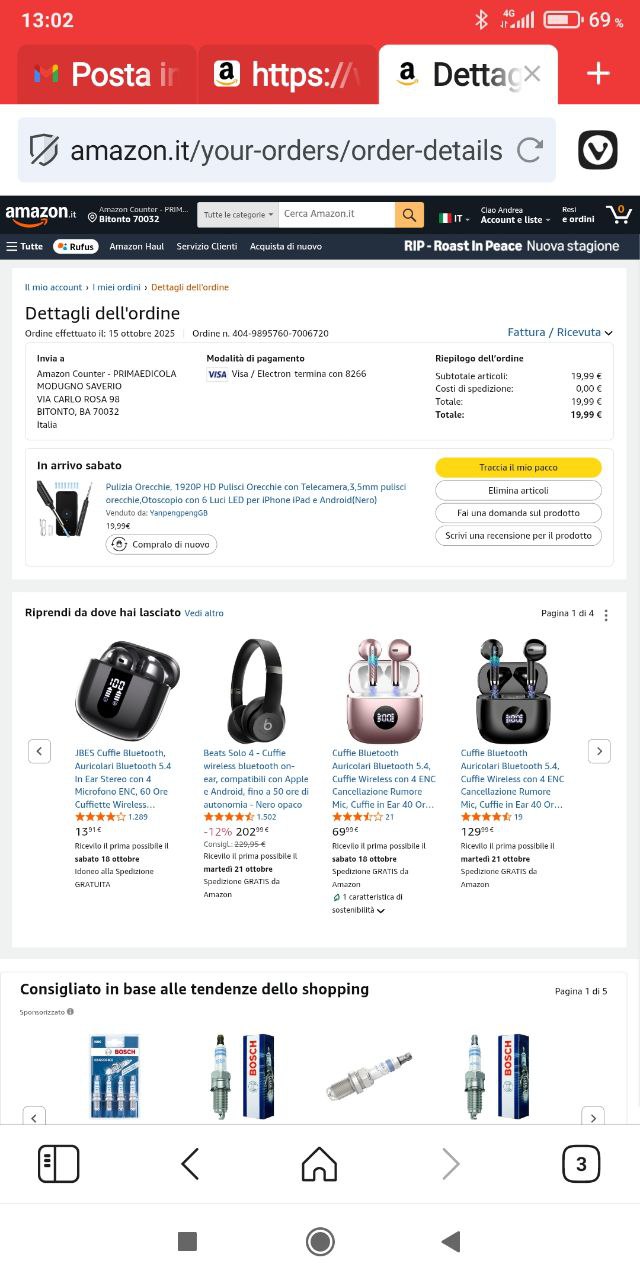Expand the caratteristica di sostenibilità chevron
Screen dimensions: 640x1280
pos(381,911)
